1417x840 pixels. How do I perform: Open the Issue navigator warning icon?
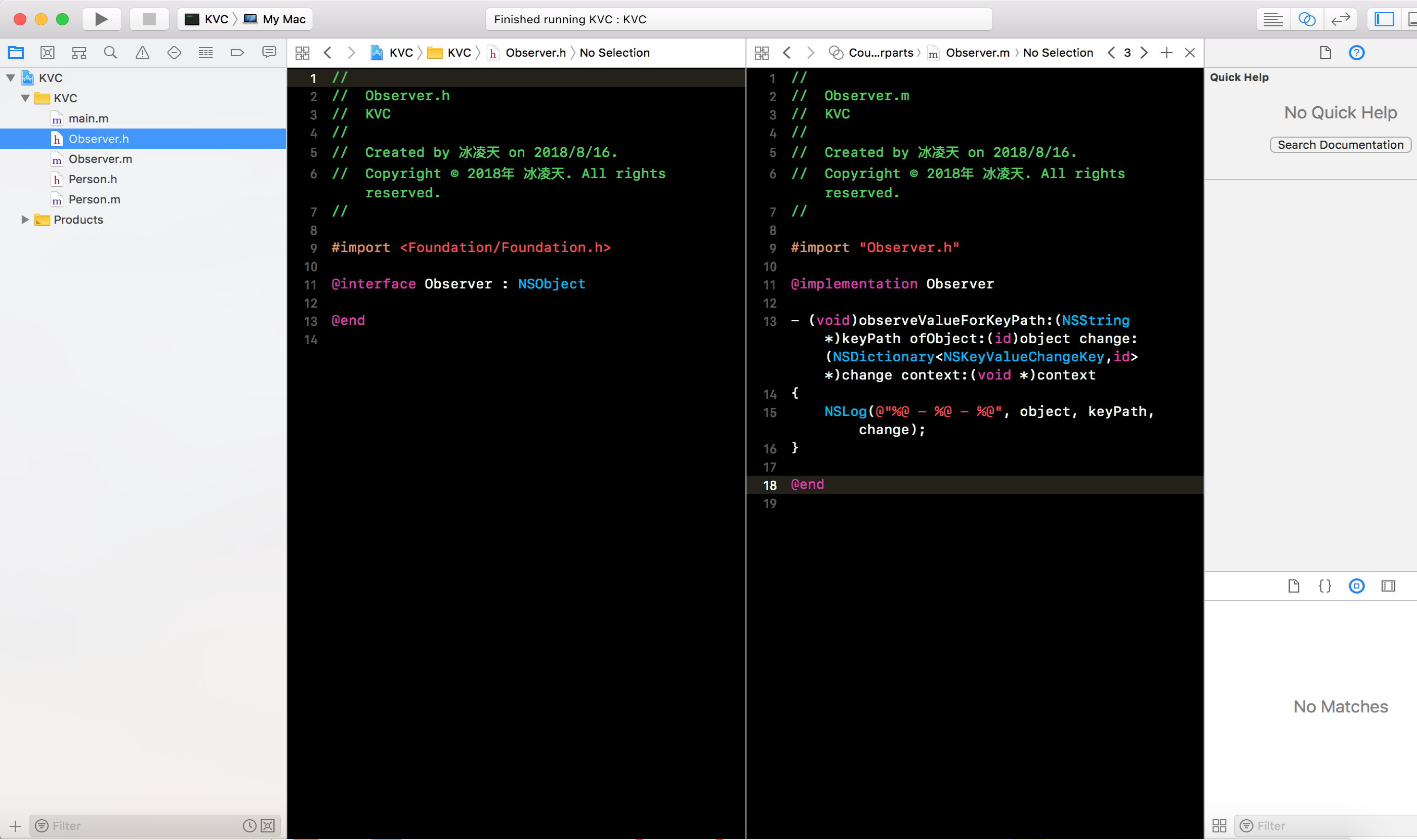(x=142, y=53)
